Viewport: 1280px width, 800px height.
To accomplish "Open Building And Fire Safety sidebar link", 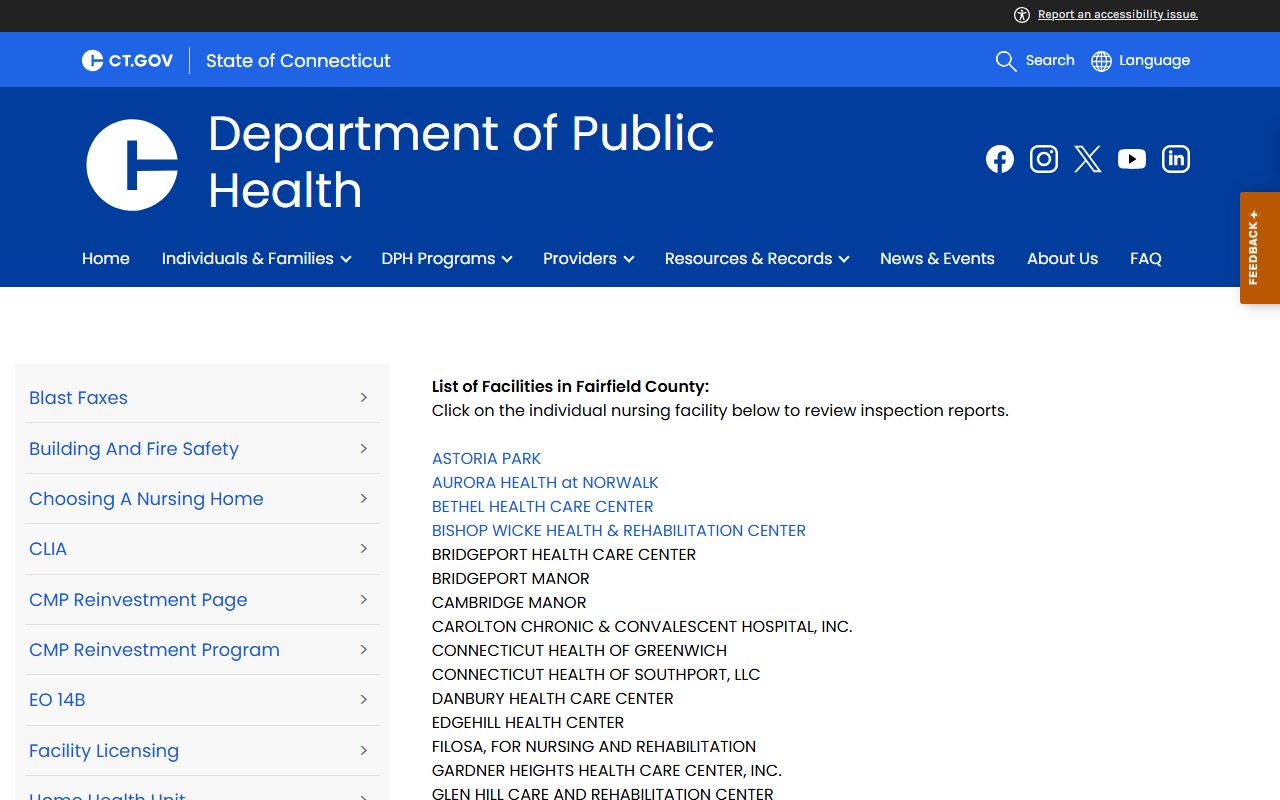I will (x=134, y=449).
